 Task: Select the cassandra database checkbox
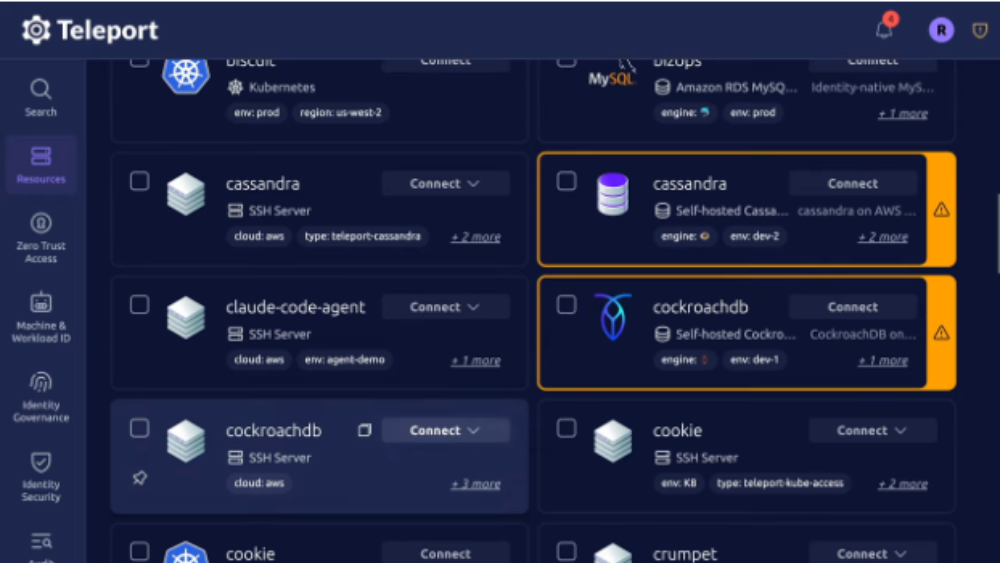click(566, 181)
